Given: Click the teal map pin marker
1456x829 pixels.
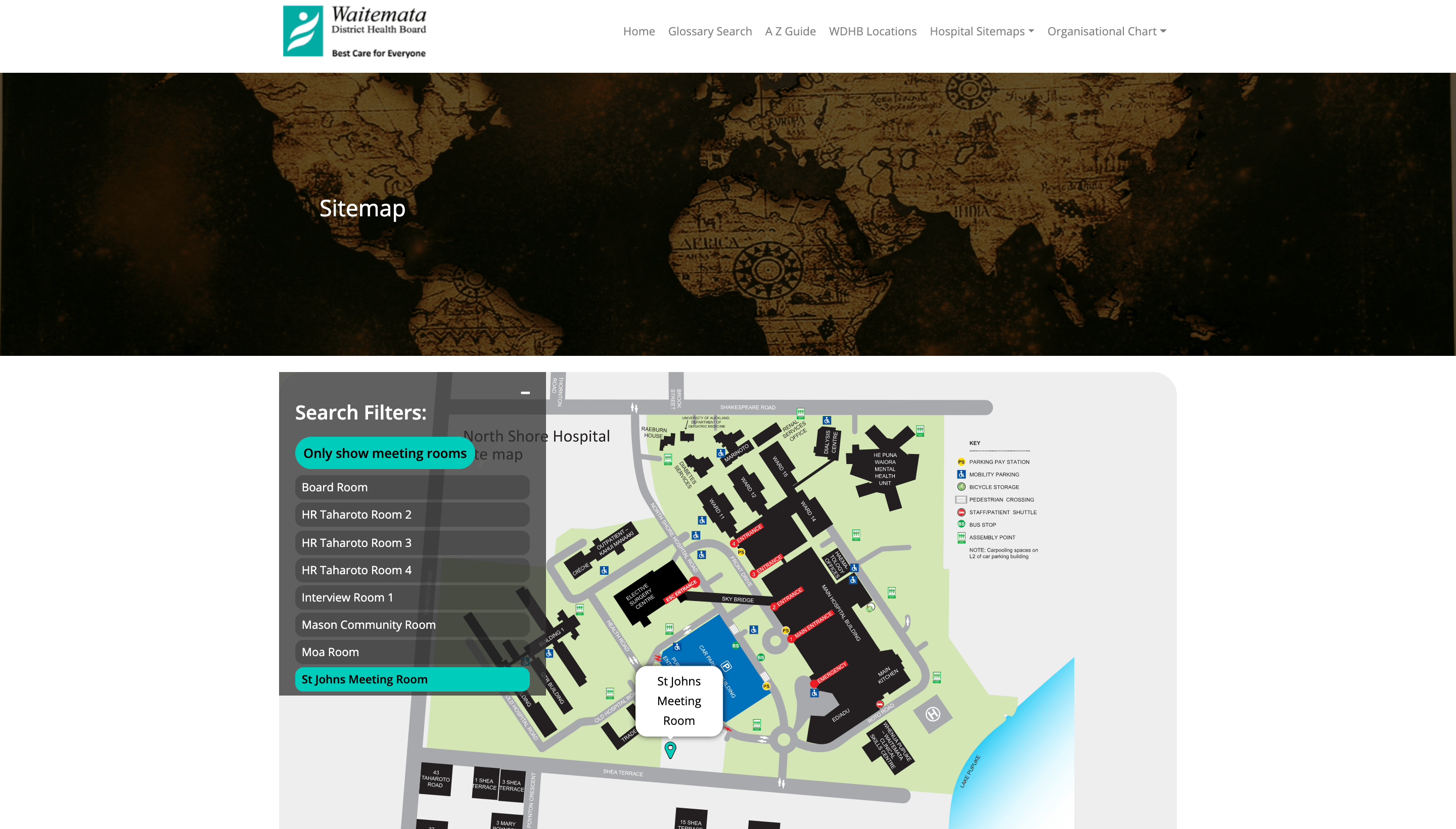Looking at the screenshot, I should pyautogui.click(x=670, y=750).
